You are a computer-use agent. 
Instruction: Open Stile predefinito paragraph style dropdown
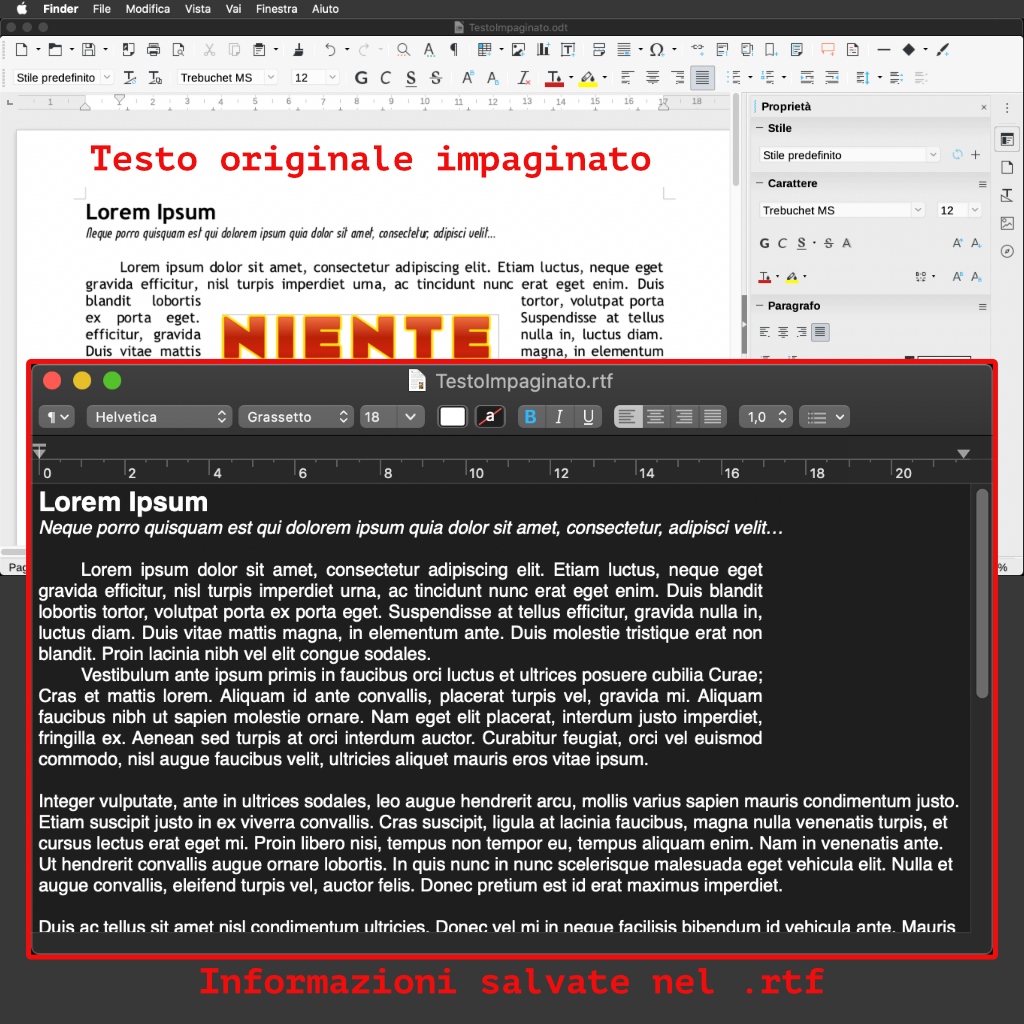(63, 77)
